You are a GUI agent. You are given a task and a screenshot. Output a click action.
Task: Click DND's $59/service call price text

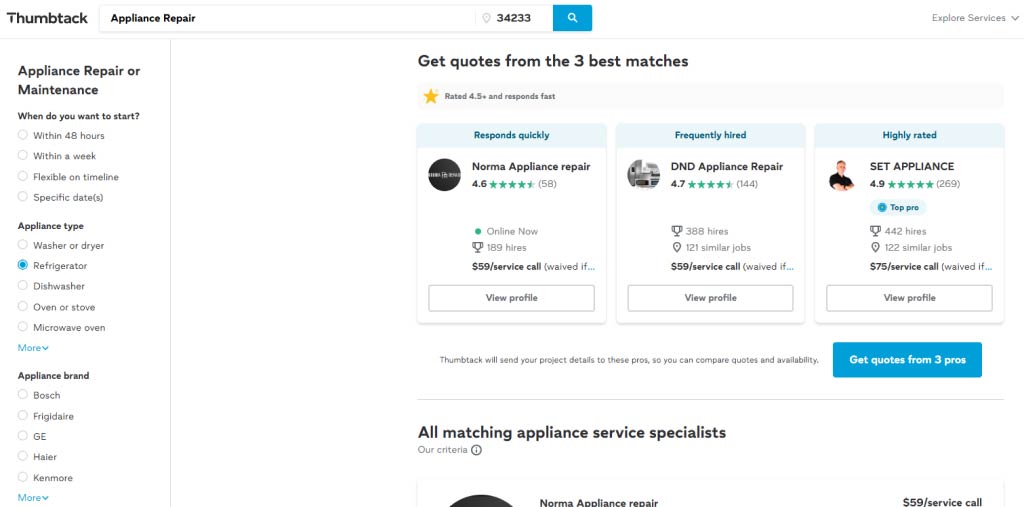click(x=705, y=267)
